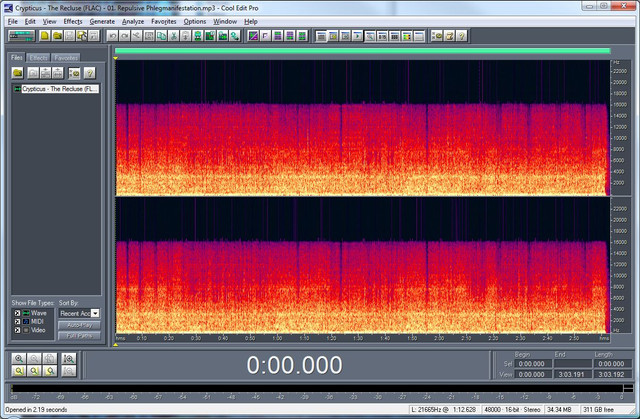Click the Open file folder toolbar icon
The image size is (640, 419).
pos(57,36)
